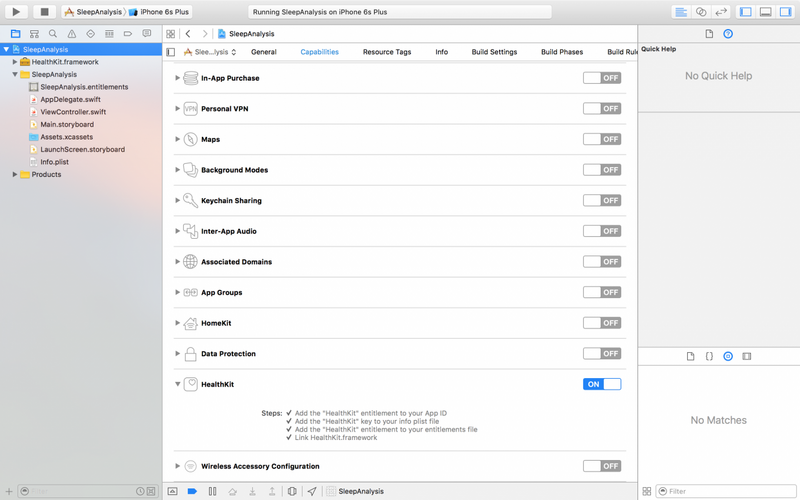Open the Report navigator speech-bubble icon
This screenshot has height=500, width=800.
(146, 34)
